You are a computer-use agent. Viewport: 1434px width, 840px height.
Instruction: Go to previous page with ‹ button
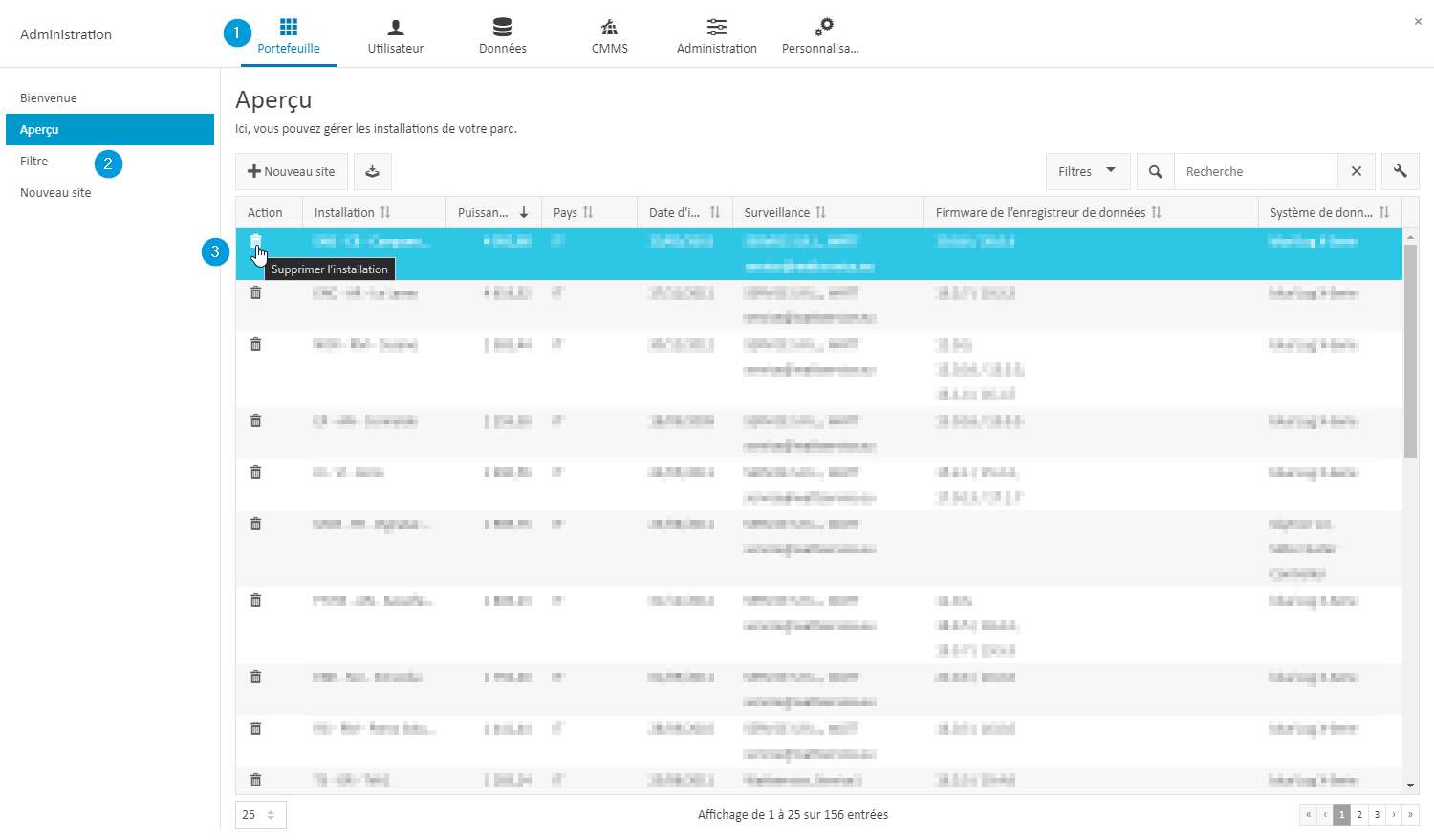tap(1325, 814)
